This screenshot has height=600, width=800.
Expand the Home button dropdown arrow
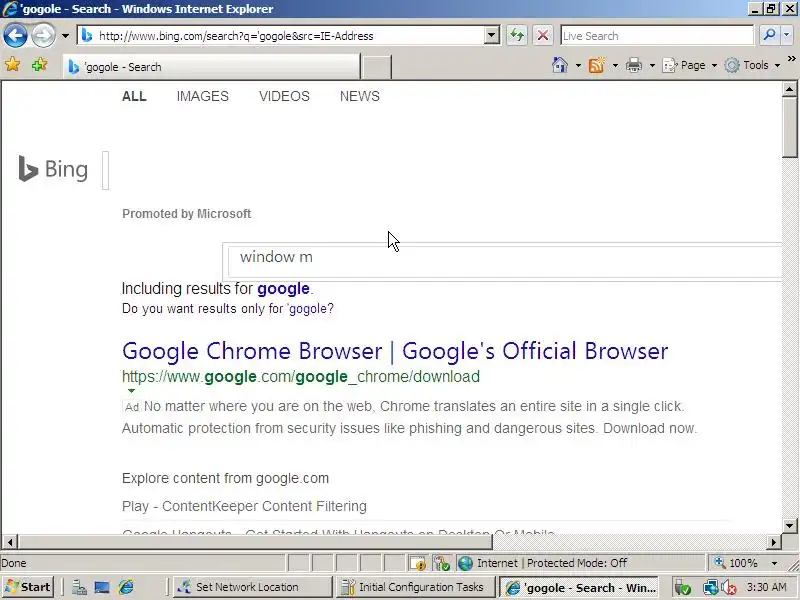(578, 65)
